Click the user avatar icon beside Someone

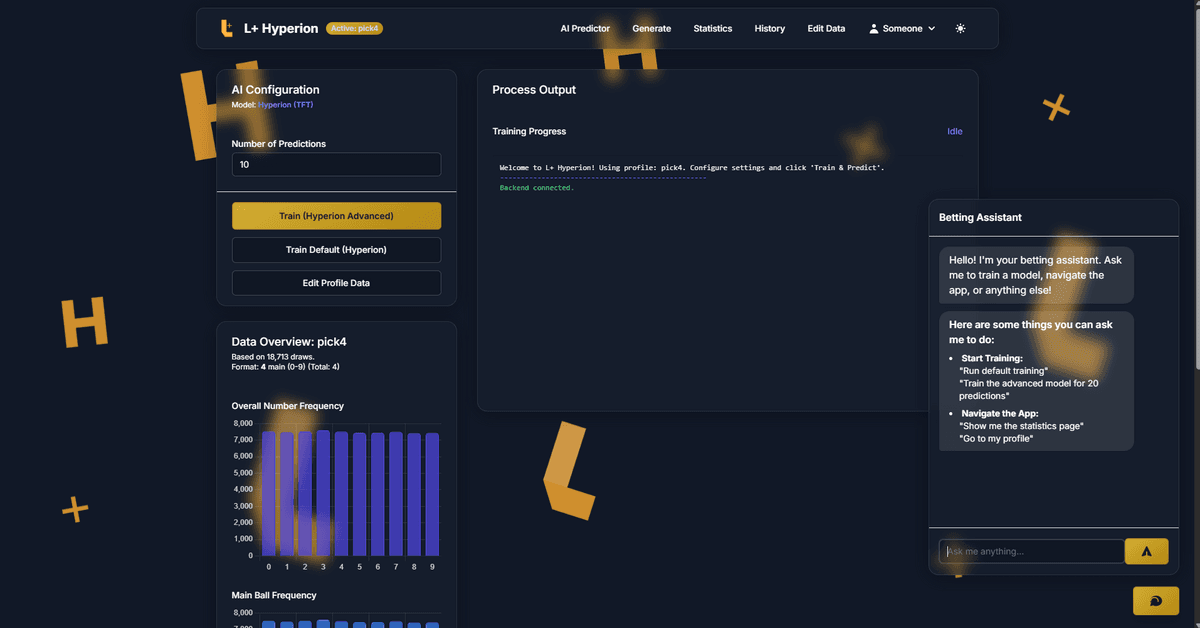coord(873,29)
